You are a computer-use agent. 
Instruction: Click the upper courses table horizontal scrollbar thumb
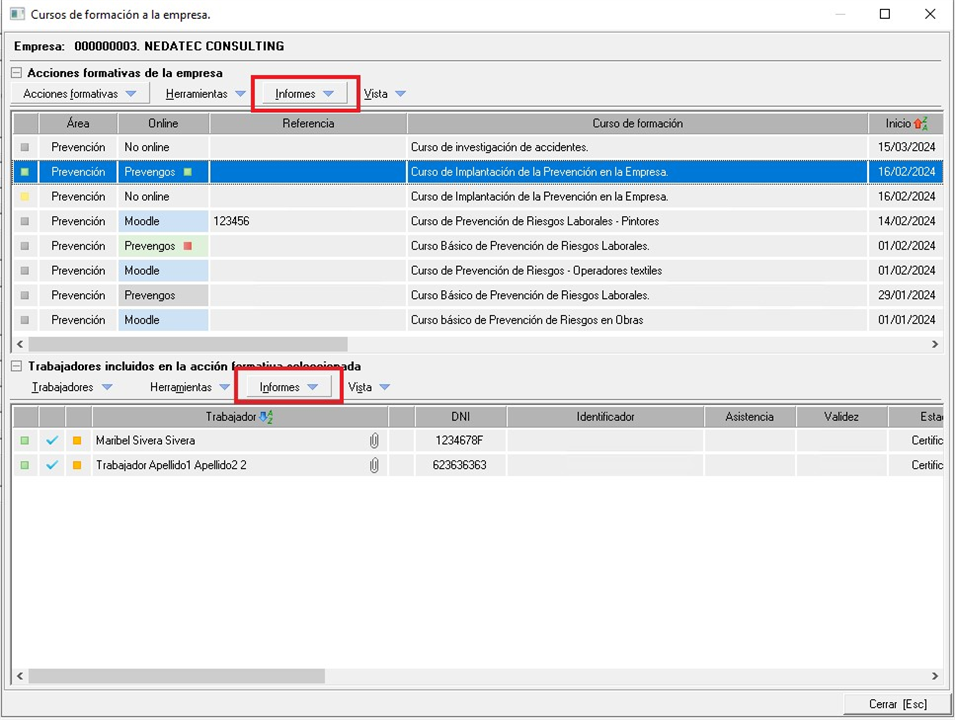click(188, 344)
